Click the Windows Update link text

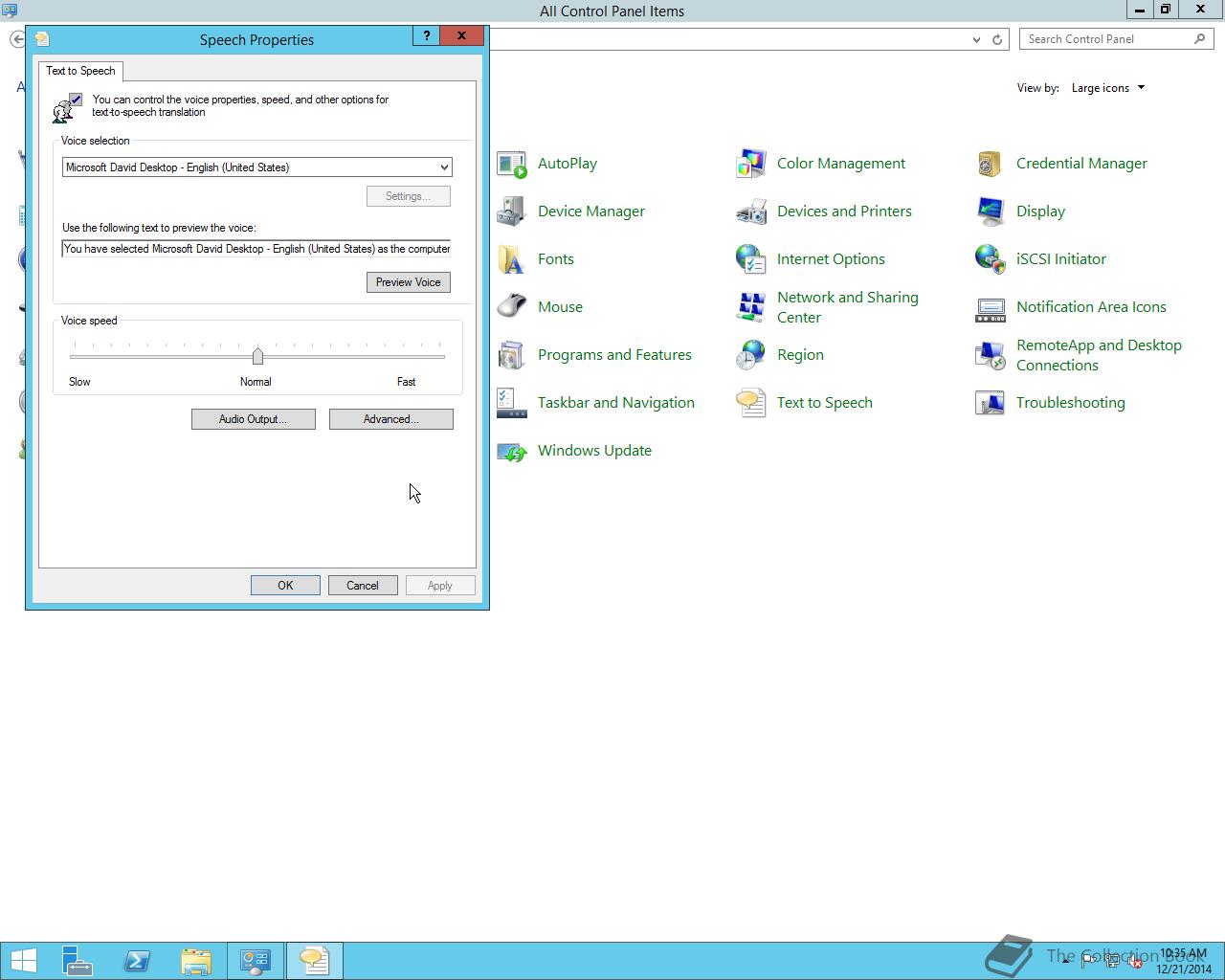click(x=594, y=451)
